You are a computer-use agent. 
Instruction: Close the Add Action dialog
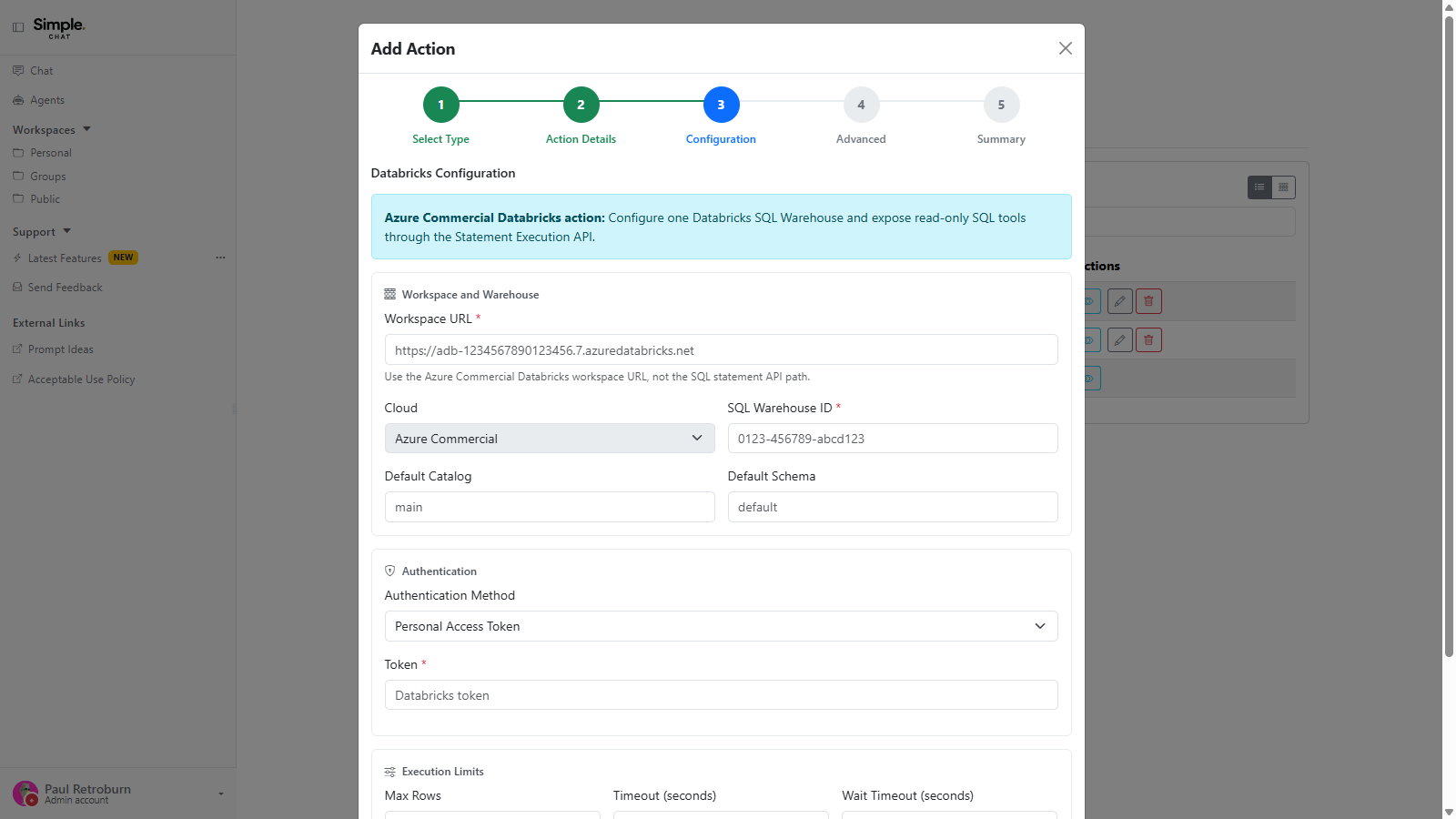pyautogui.click(x=1065, y=48)
